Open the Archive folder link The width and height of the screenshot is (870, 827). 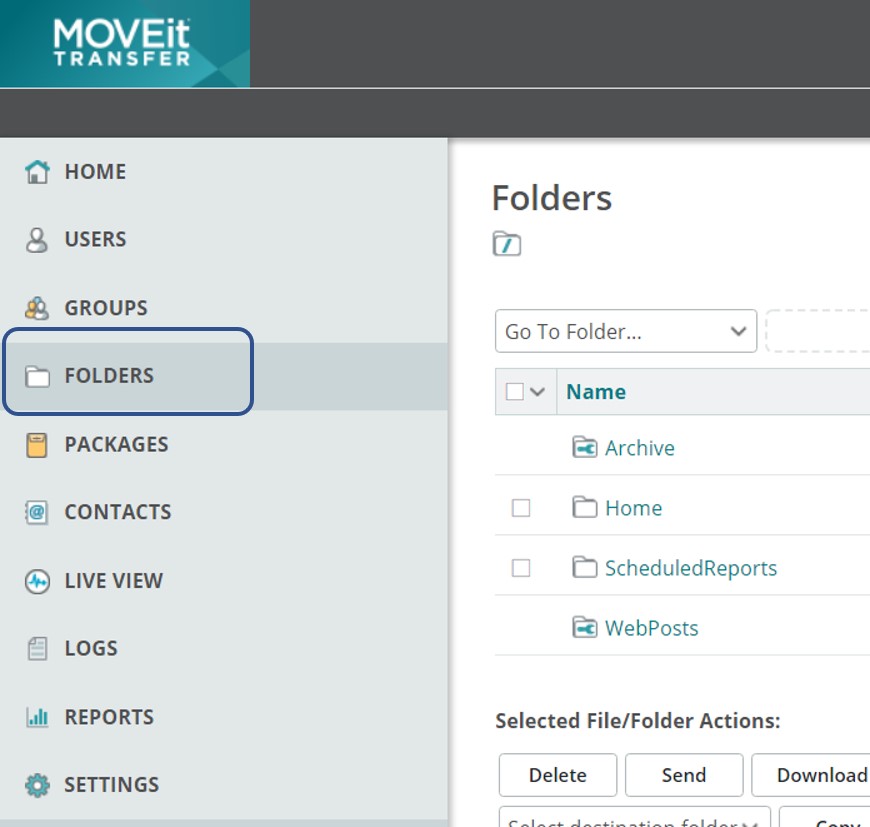(x=640, y=448)
